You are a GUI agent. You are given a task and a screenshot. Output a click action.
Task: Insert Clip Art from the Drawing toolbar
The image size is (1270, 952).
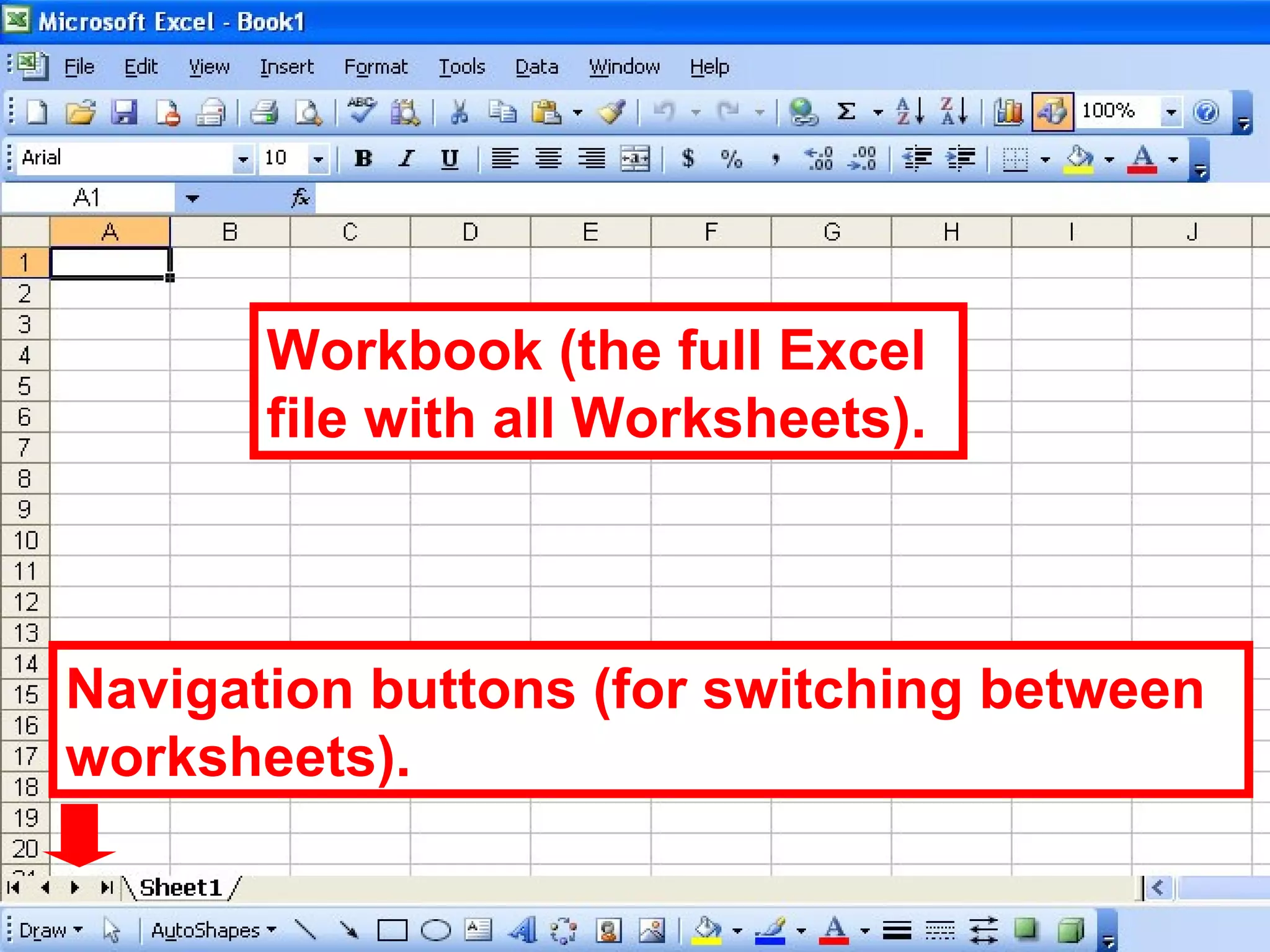coord(609,930)
